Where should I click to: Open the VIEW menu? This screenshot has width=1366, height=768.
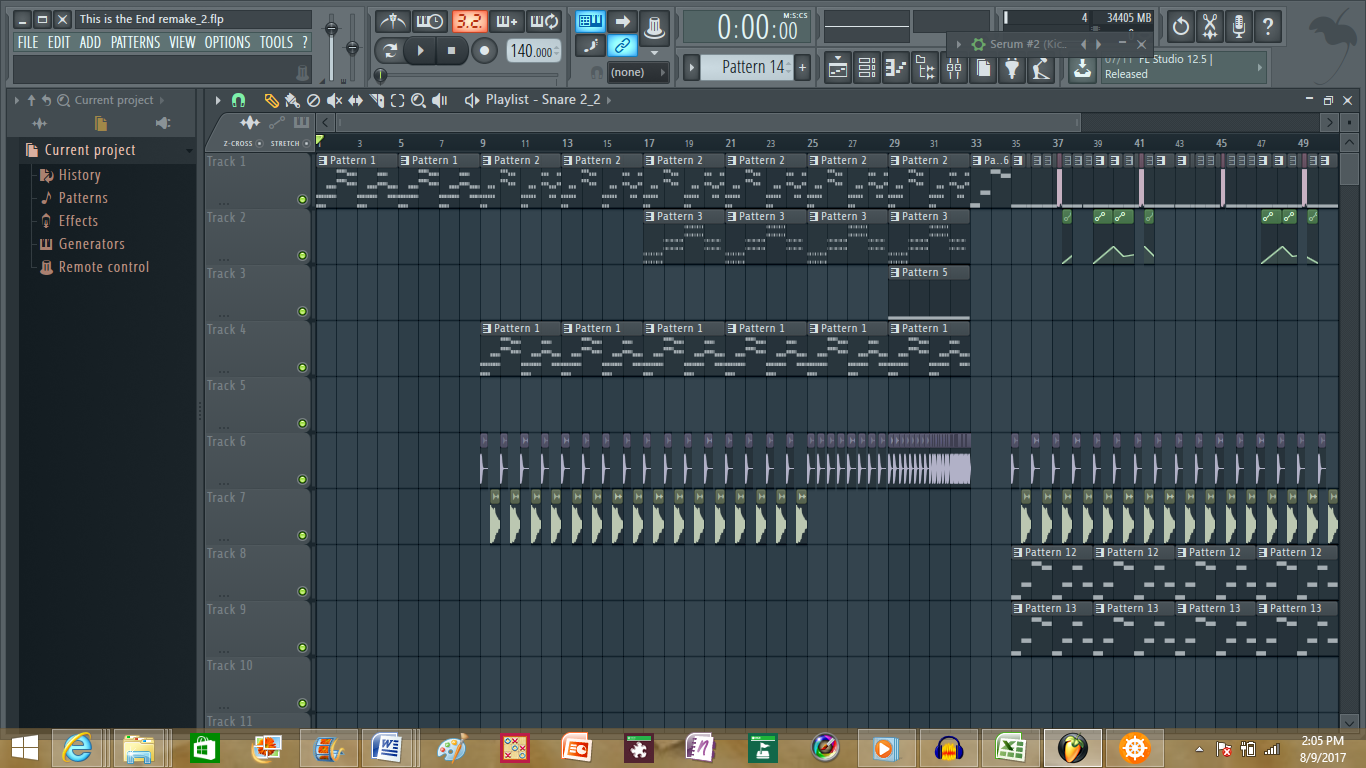point(182,42)
